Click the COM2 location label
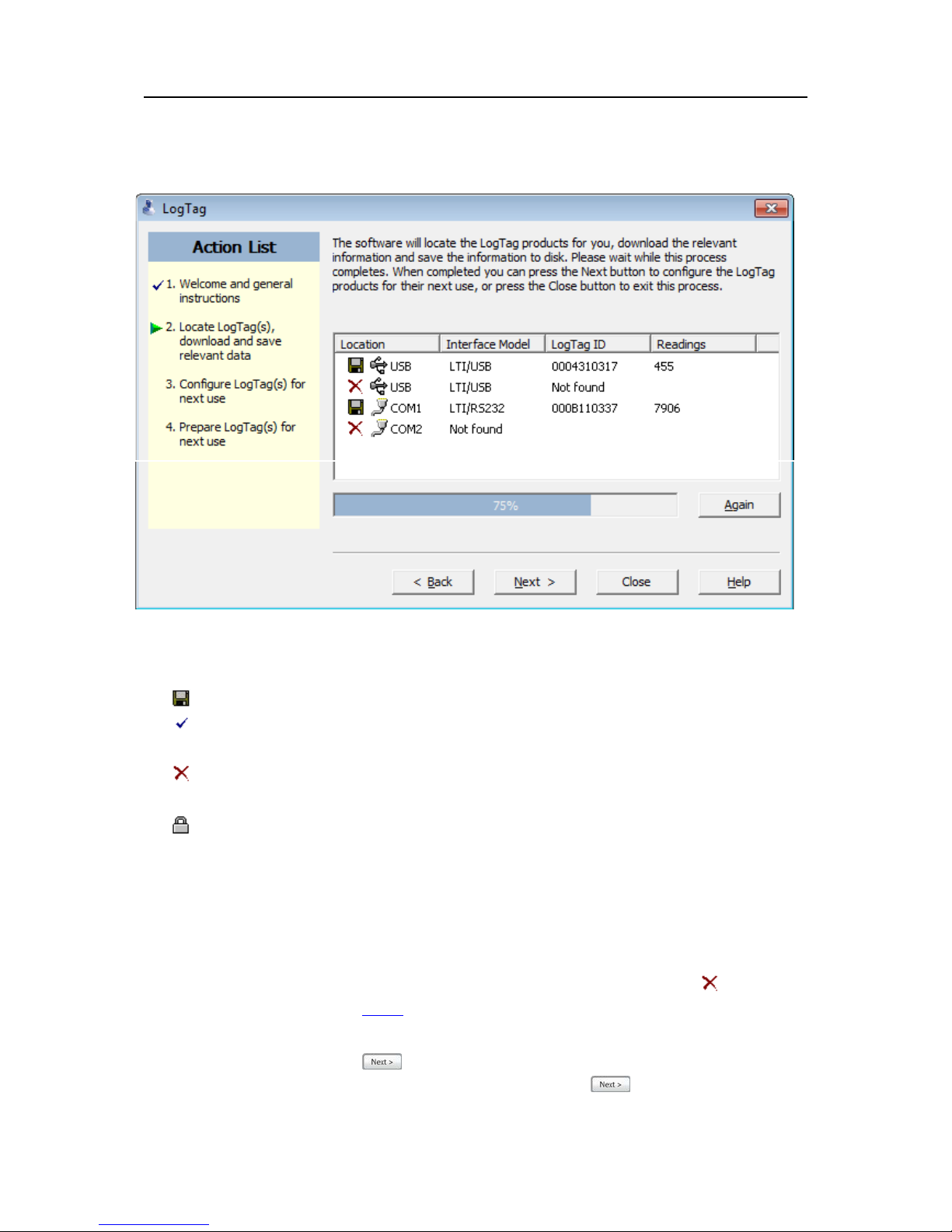 (406, 429)
